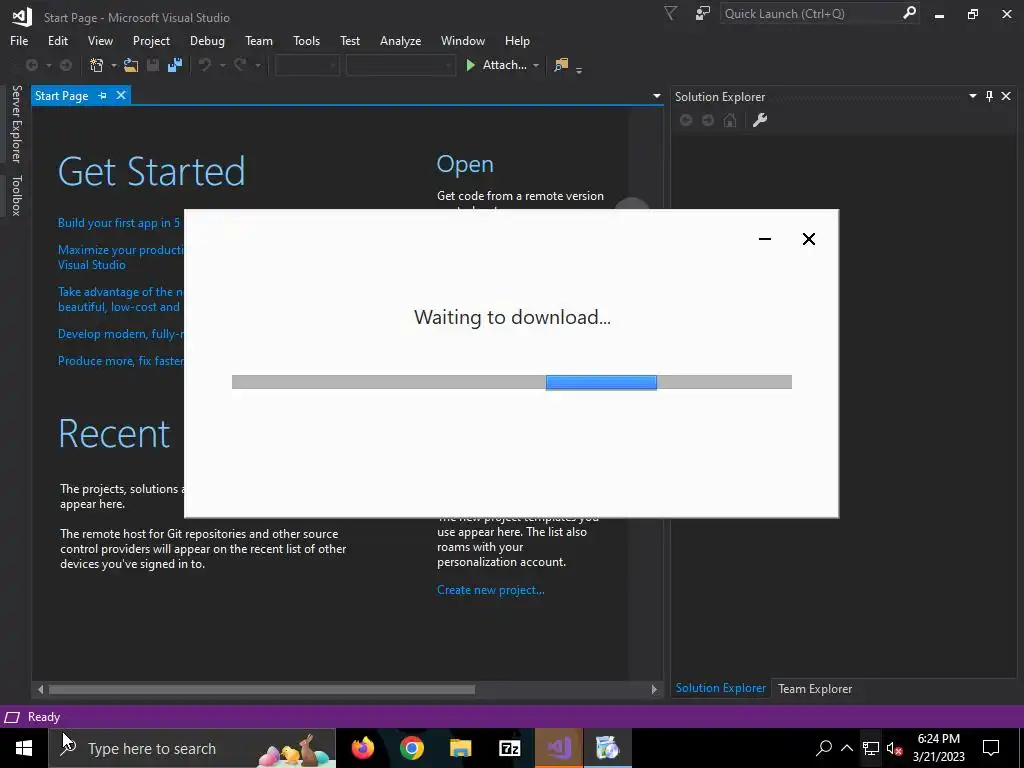
Task: Expand the Server Explorer side tab
Action: tap(16, 123)
